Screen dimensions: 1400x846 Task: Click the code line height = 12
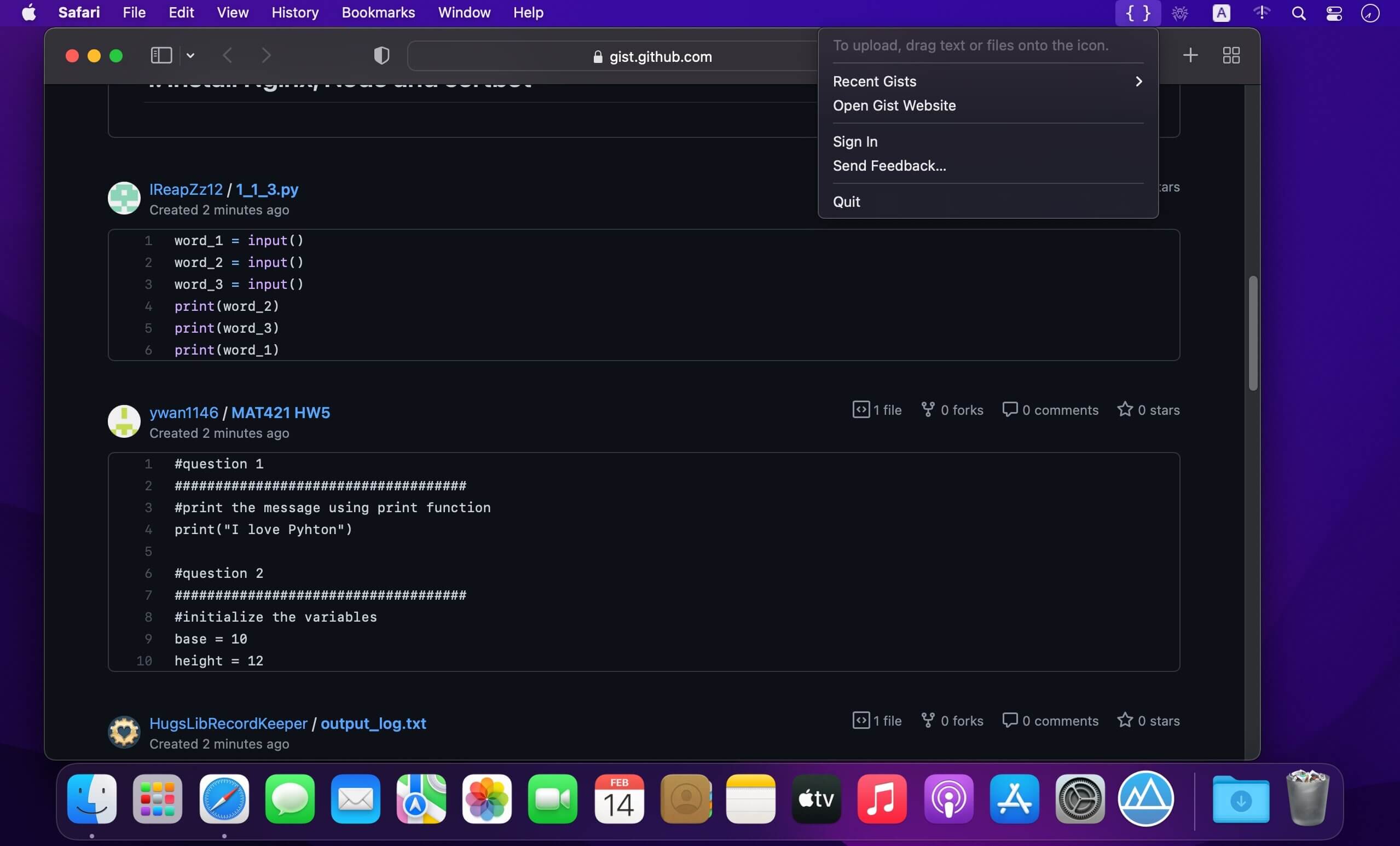coord(219,661)
